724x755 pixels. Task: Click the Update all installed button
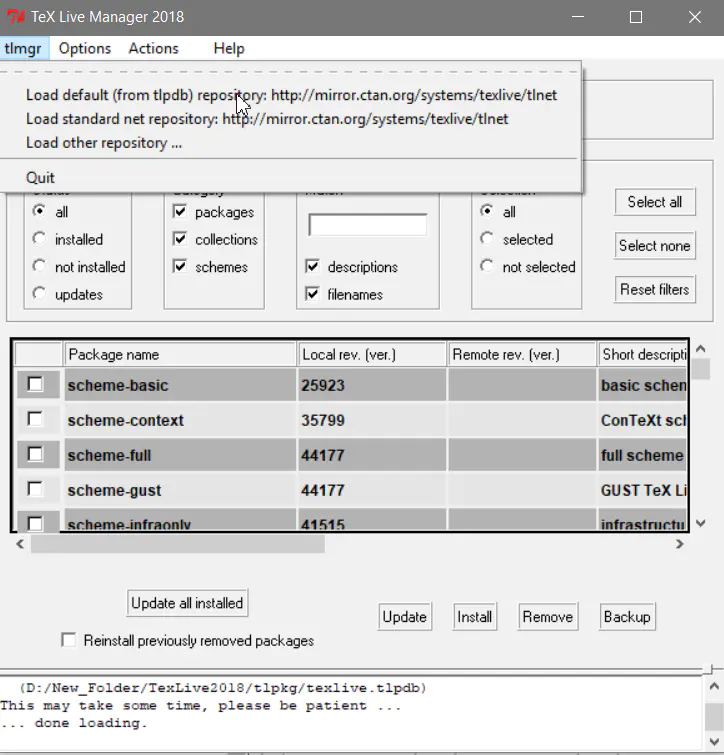[x=187, y=603]
